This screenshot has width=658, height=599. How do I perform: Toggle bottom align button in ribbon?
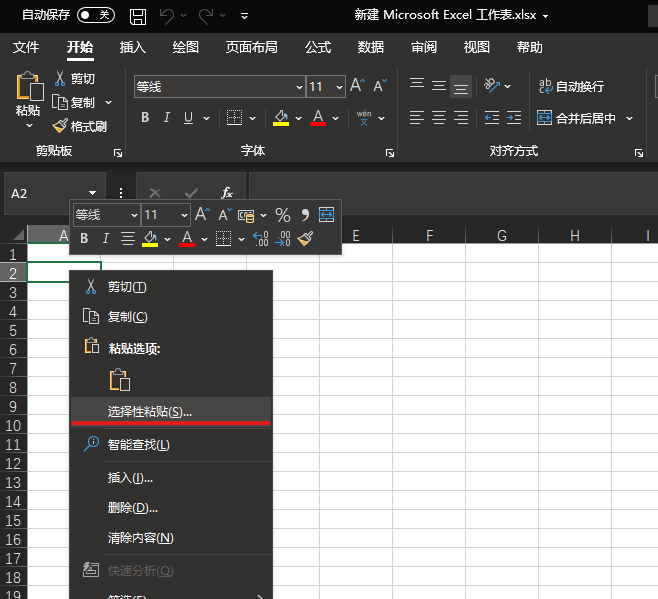[x=461, y=86]
